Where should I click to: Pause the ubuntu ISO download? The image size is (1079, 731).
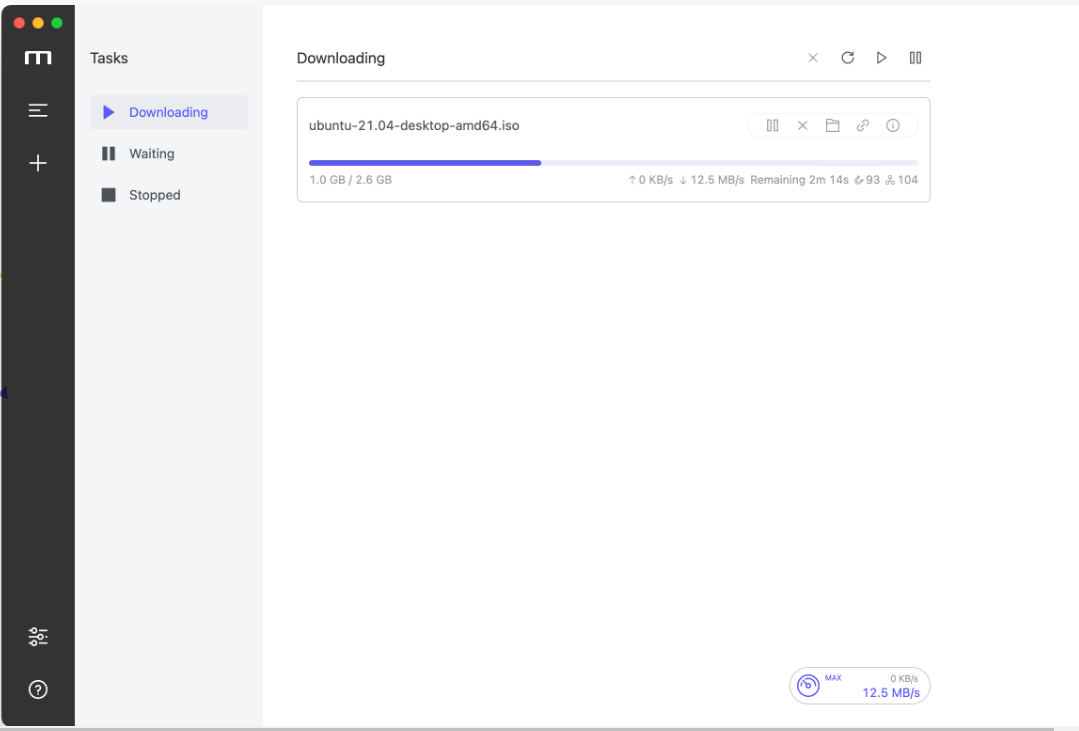coord(772,126)
